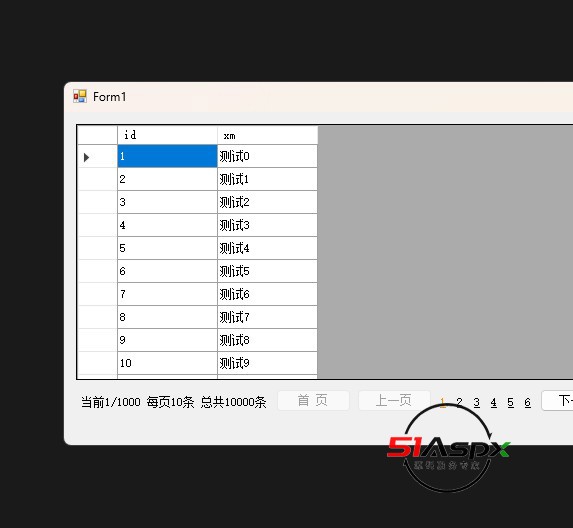Click the row header of row 3

pos(97,202)
